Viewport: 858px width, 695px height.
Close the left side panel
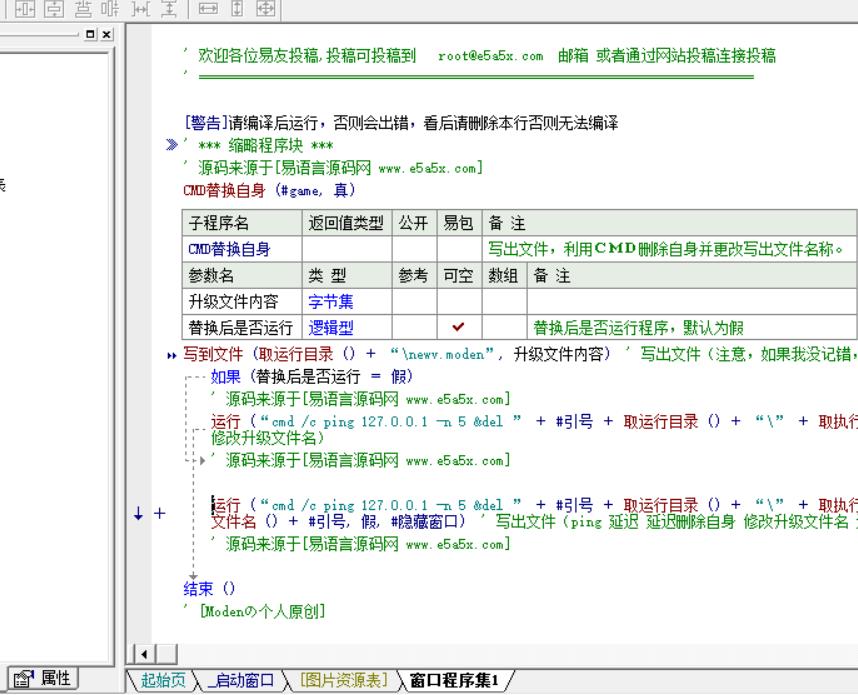(x=107, y=34)
